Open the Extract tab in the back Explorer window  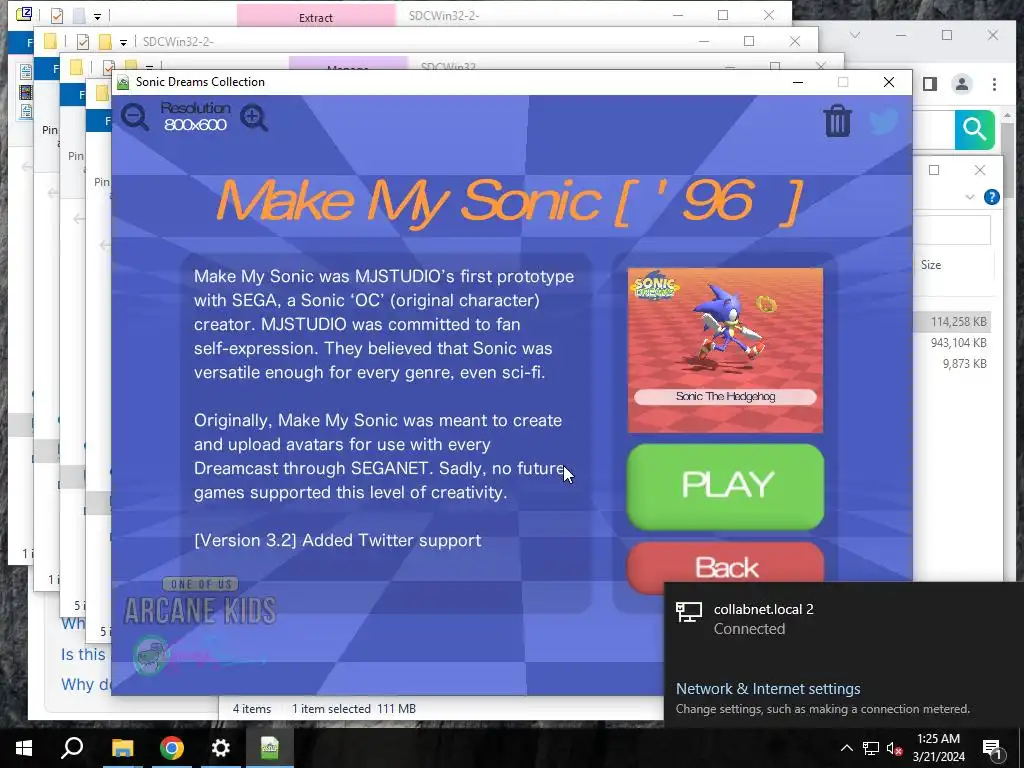click(315, 16)
